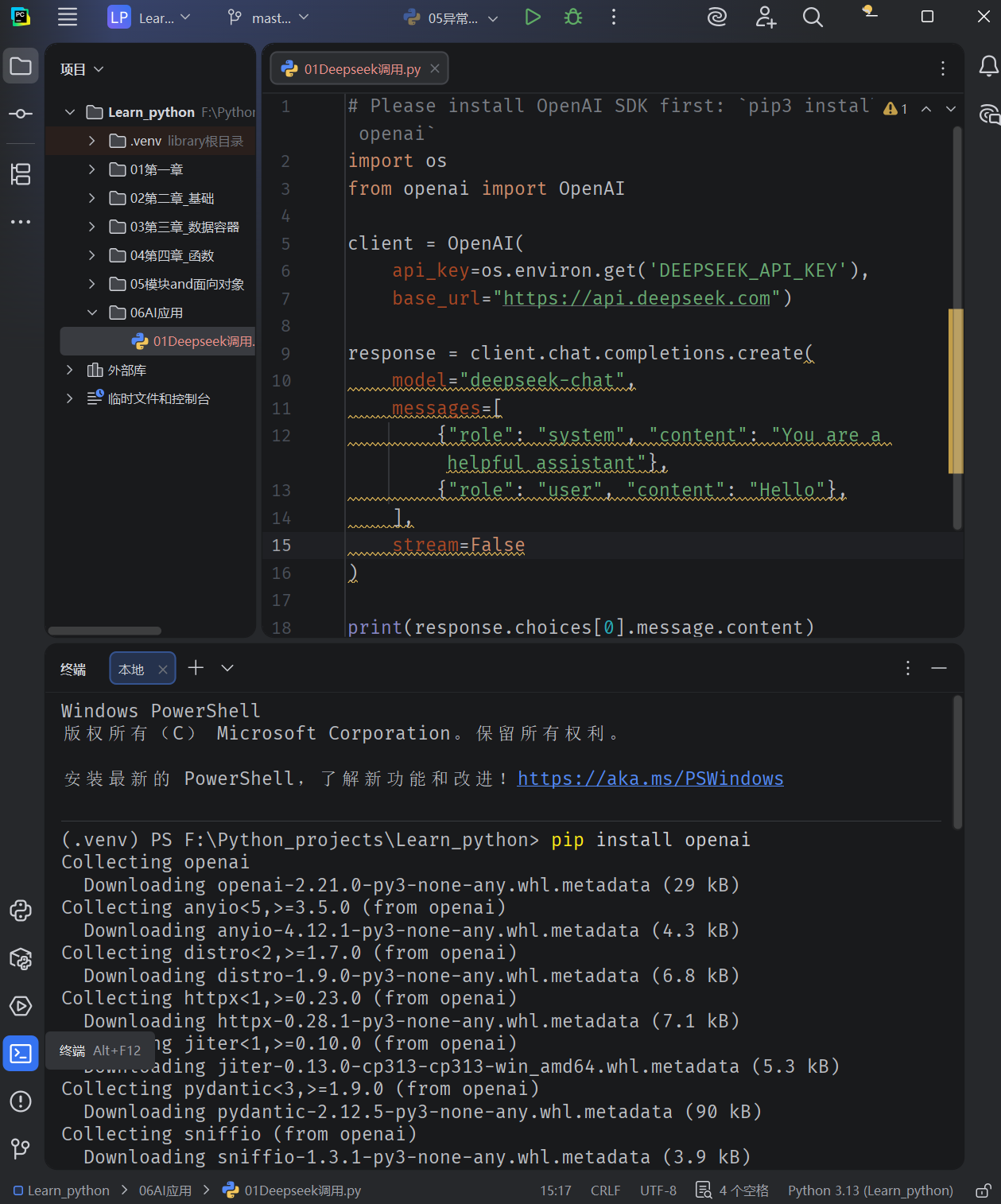Image resolution: width=1001 pixels, height=1204 pixels.
Task: Expand the 05模块and面向对象 folder
Action: [92, 284]
